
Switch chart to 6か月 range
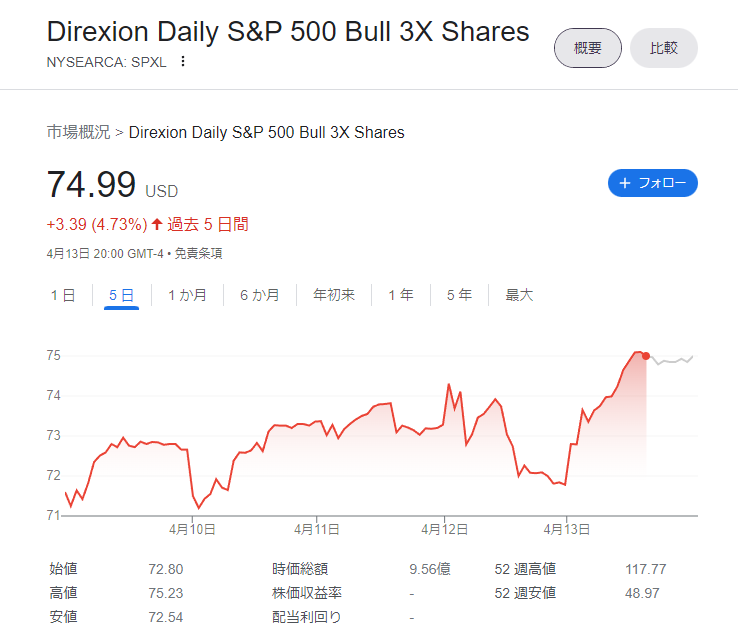tap(260, 295)
